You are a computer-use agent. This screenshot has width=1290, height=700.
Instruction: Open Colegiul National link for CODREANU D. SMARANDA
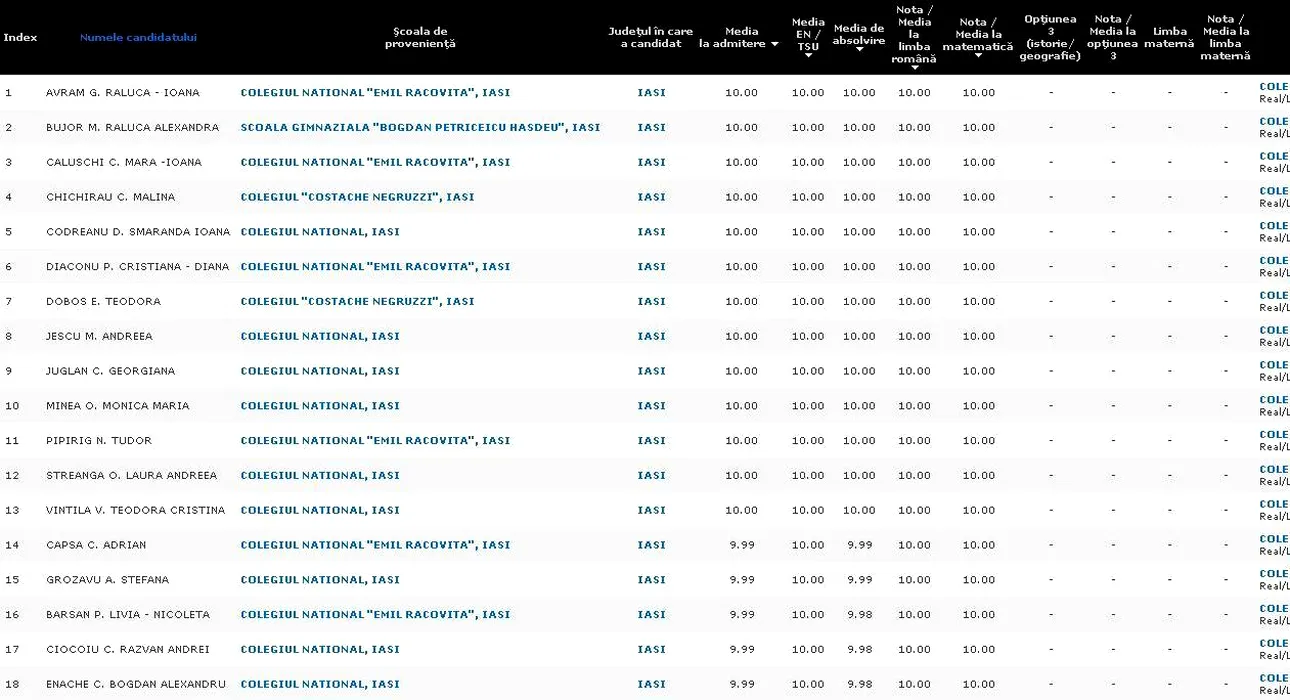click(320, 232)
